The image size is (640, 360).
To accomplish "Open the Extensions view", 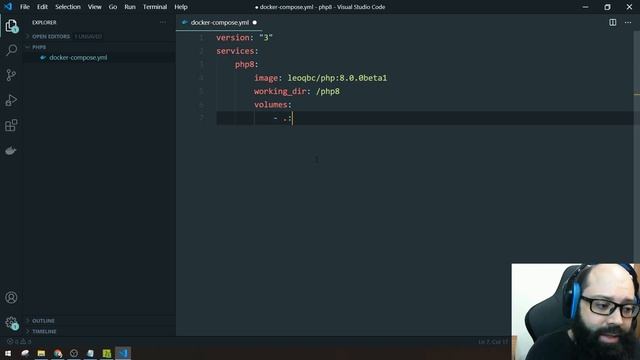I will tap(11, 125).
